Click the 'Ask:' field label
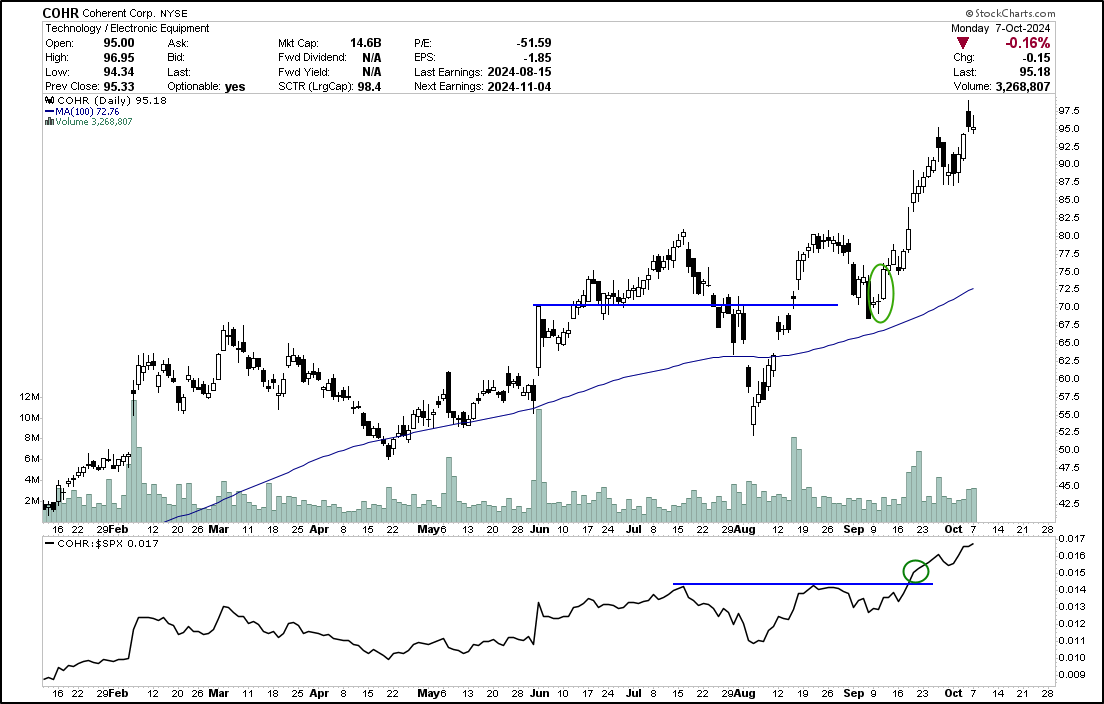The width and height of the screenshot is (1104, 704). point(178,43)
